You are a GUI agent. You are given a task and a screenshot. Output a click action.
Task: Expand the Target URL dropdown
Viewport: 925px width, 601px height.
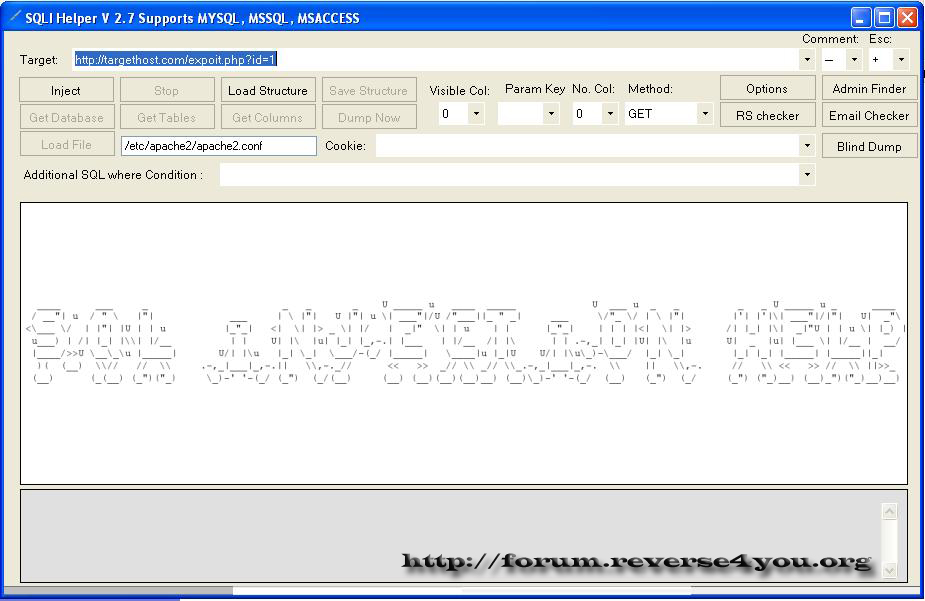806,60
